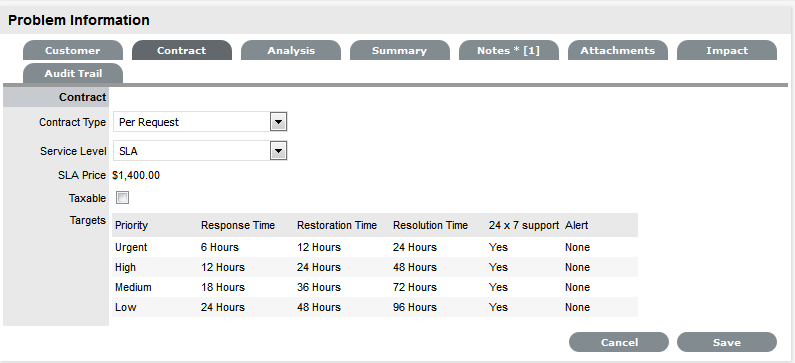This screenshot has width=795, height=363.
Task: Click the Restoration Time column header
Action: tap(337, 226)
